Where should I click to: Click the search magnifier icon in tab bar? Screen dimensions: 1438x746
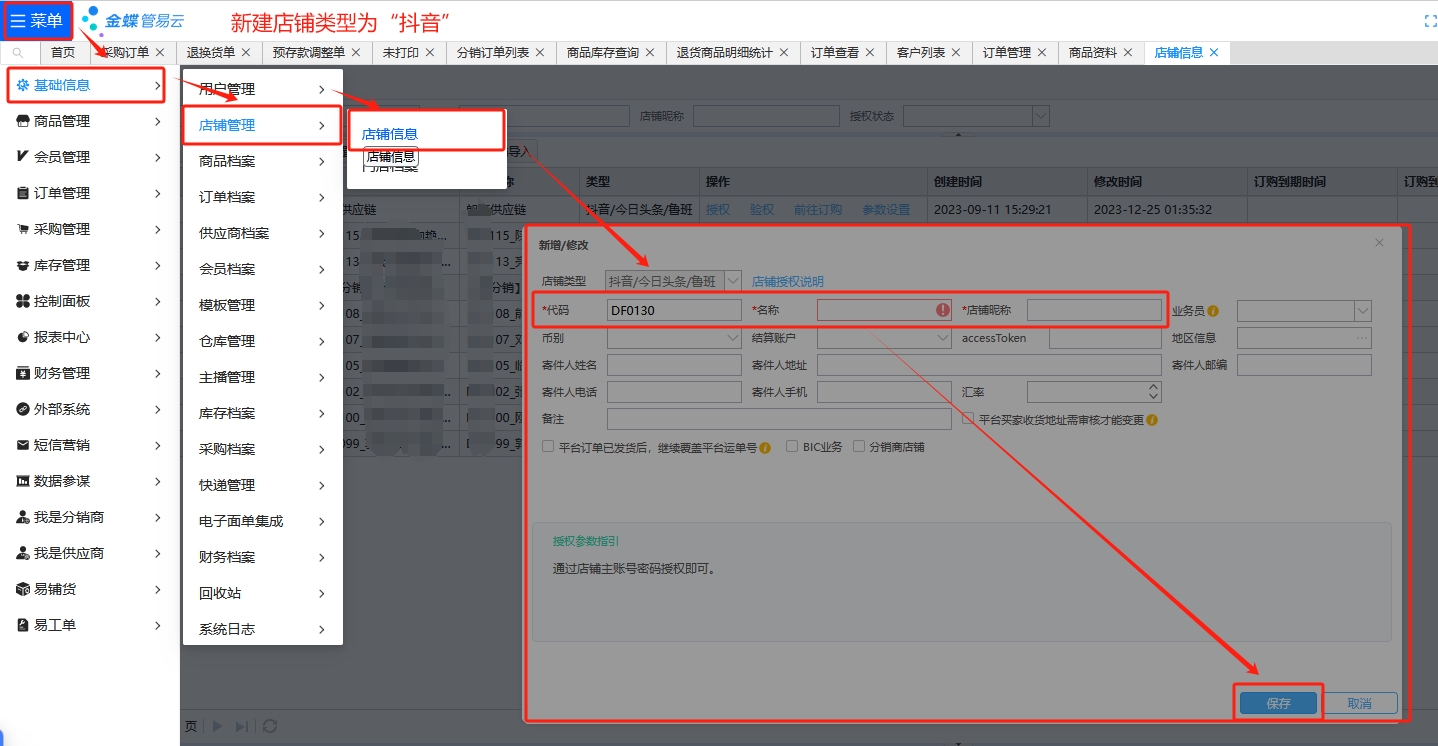[18, 53]
